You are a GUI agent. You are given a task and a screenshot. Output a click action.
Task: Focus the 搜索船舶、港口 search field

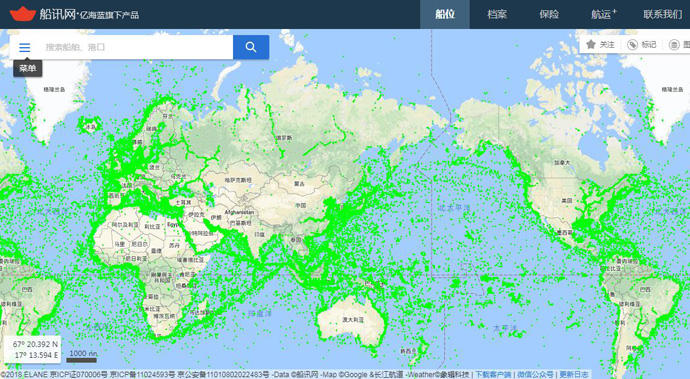pyautogui.click(x=136, y=47)
